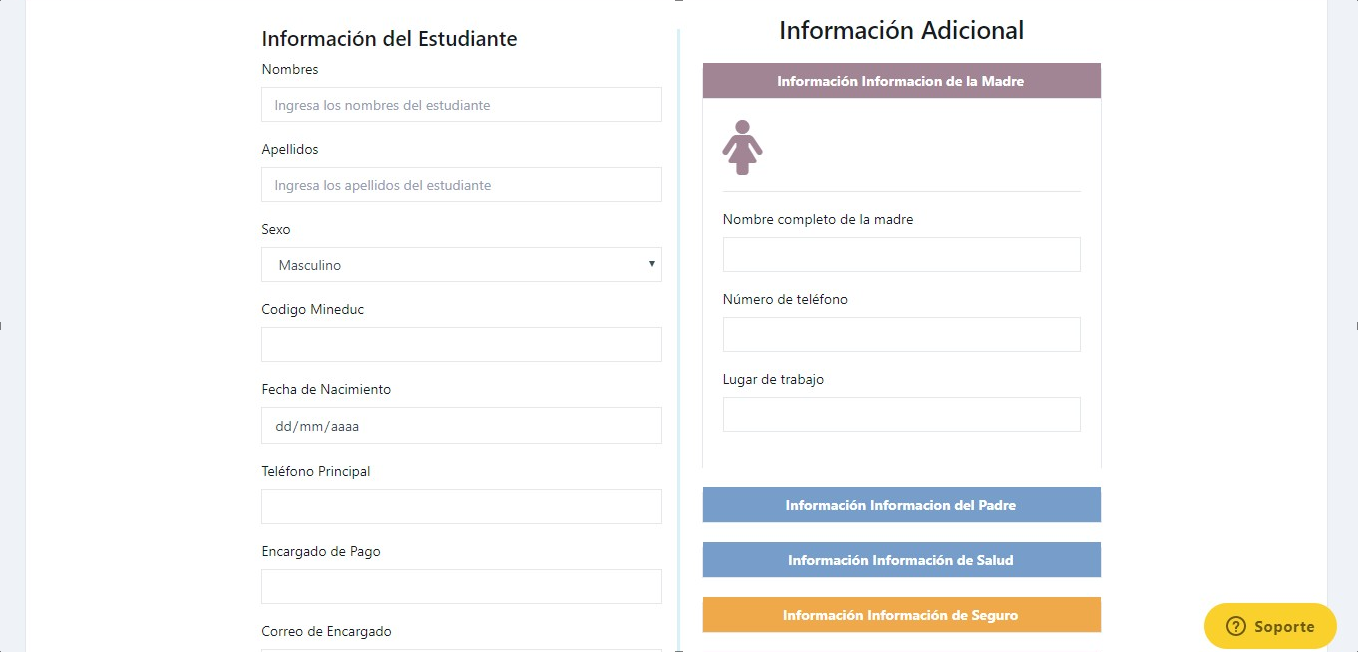1358x652 pixels.
Task: Collapse Información Informacion de la Madre header
Action: (x=901, y=81)
